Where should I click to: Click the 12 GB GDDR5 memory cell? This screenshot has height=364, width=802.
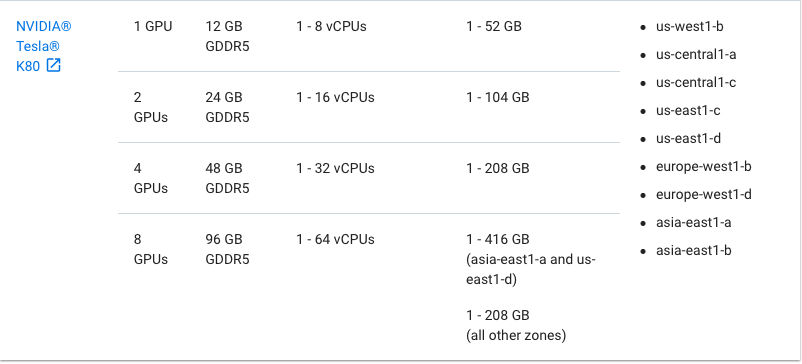point(227,36)
